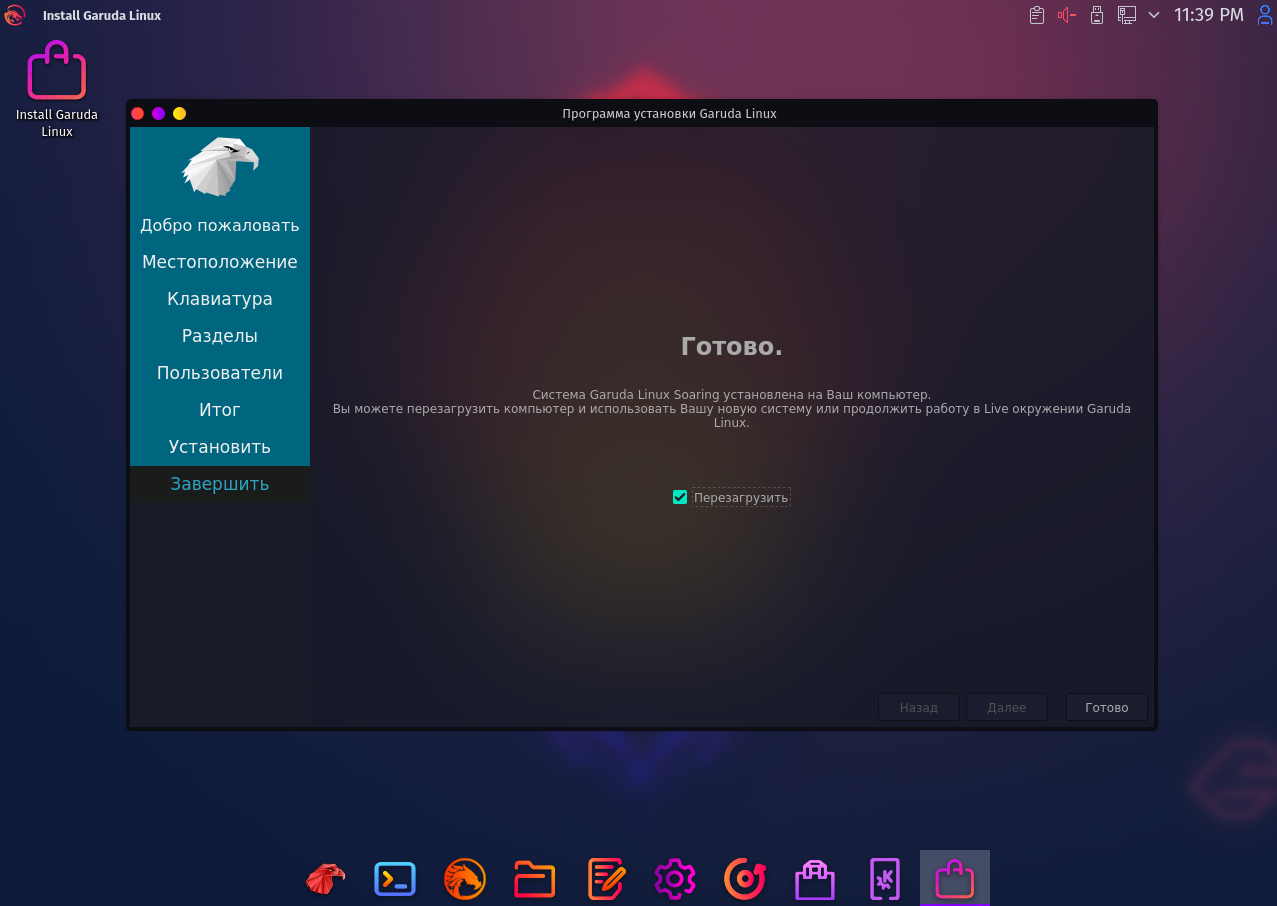Screen dimensions: 1277x906
Task: Open the text editor dock icon
Action: 606,879
